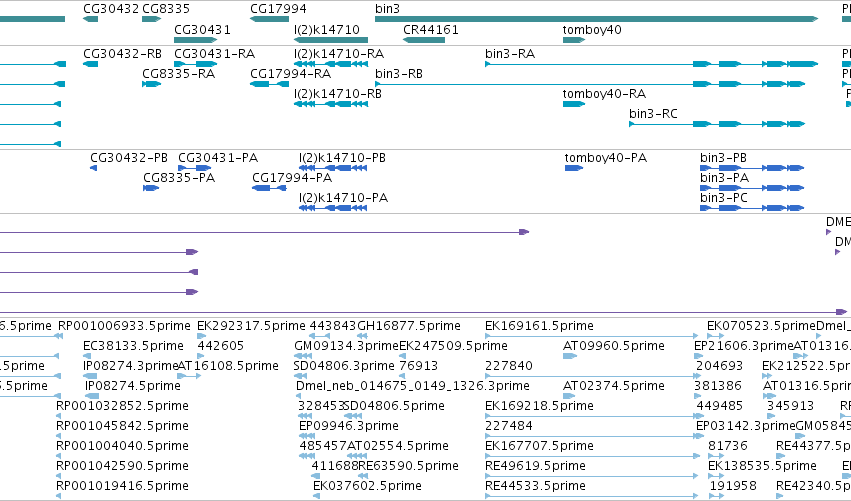Click the bin3-RC transcript label
The image size is (851, 501).
coord(653,114)
